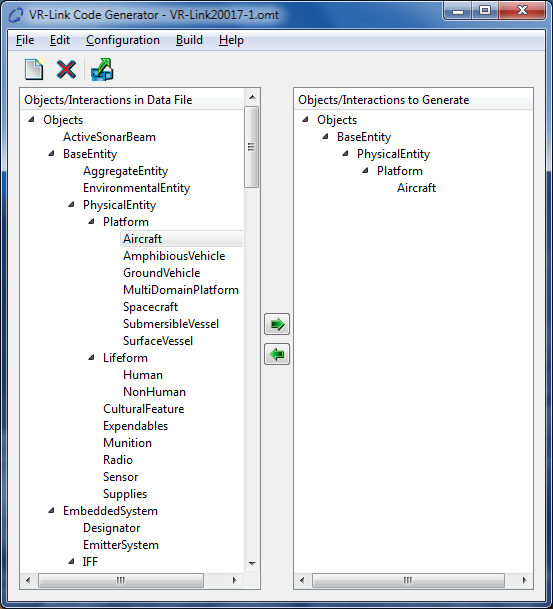The height and width of the screenshot is (609, 553).
Task: Select ActiveSonarBeam in the data file tree
Action: coord(110,137)
